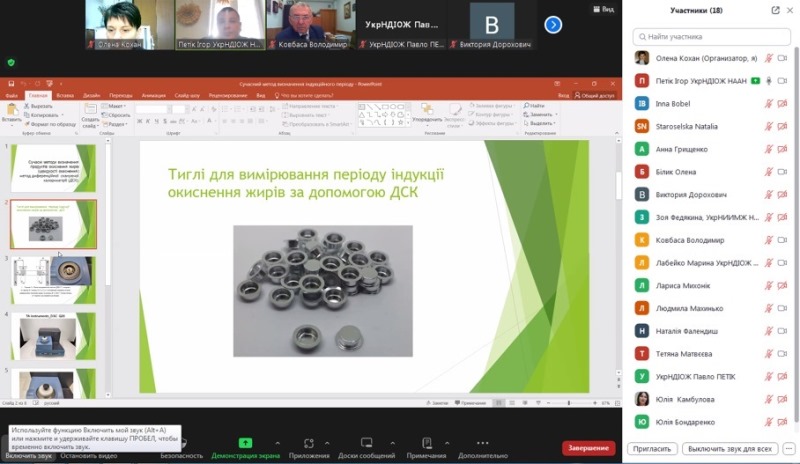Toggle microphone for Staroselska Natalia
The image size is (800, 464).
tap(768, 126)
